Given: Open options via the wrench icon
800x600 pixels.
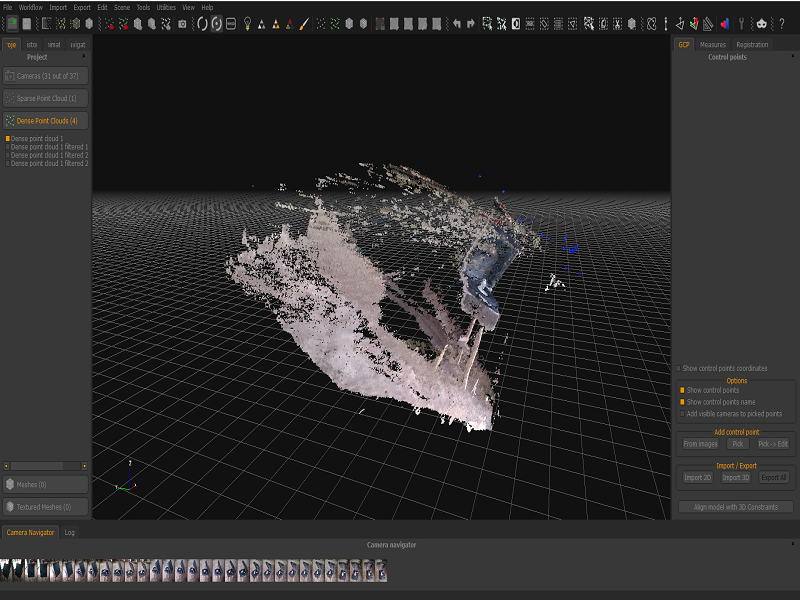Looking at the screenshot, I should (x=742, y=23).
